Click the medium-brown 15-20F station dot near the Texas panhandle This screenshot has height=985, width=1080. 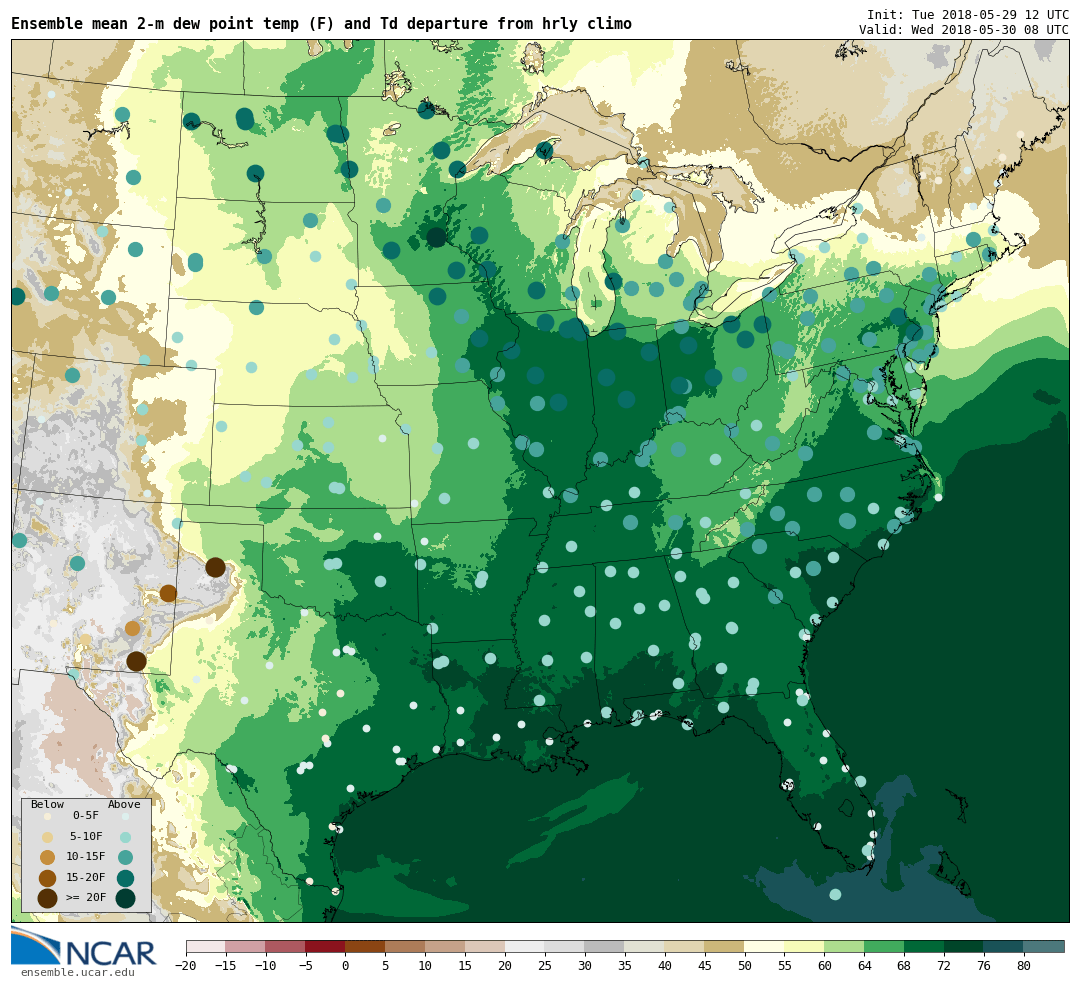click(x=168, y=593)
